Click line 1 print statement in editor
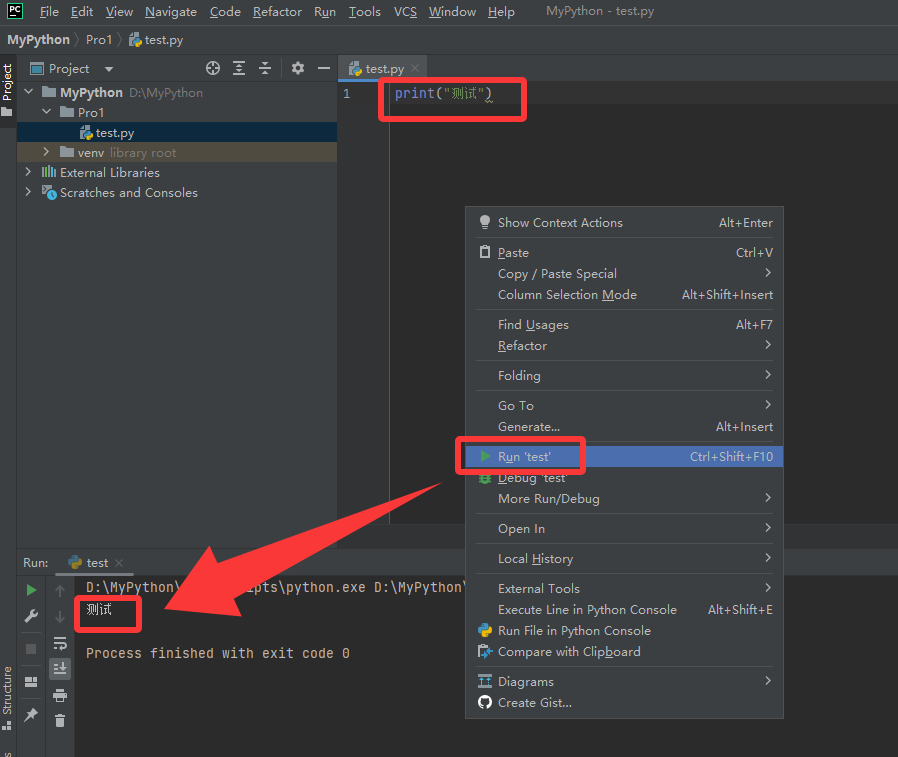The image size is (898, 757). click(x=443, y=93)
